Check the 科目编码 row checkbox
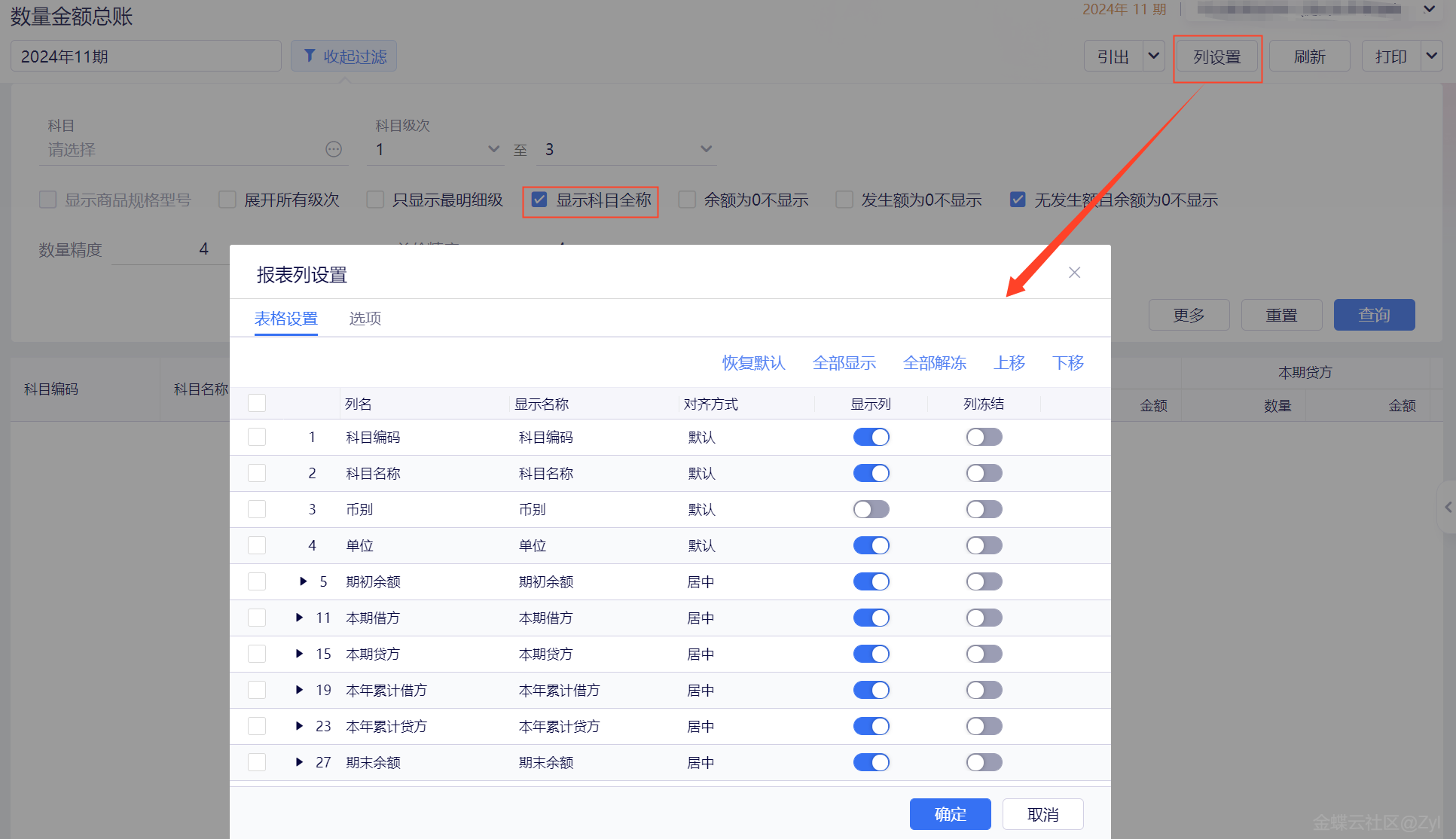This screenshot has height=839, width=1456. pos(257,437)
